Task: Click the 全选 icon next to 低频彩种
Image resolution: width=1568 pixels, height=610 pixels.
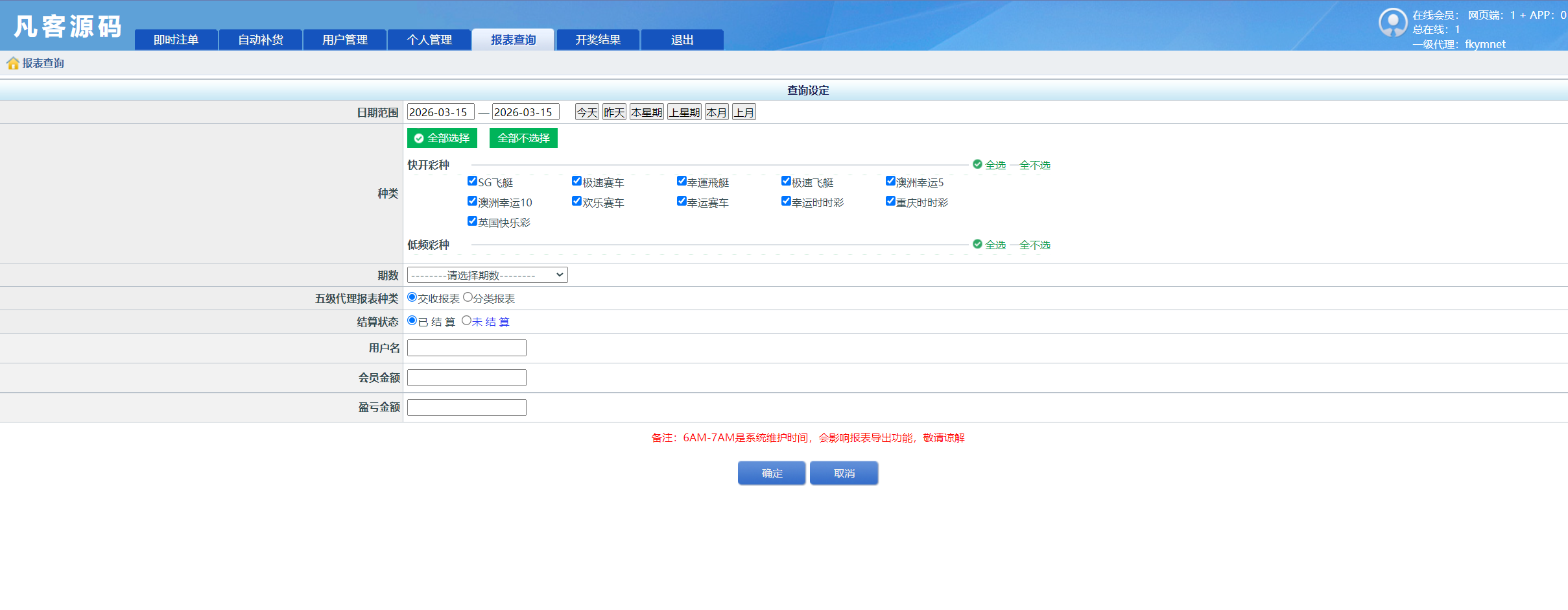Action: tap(977, 245)
